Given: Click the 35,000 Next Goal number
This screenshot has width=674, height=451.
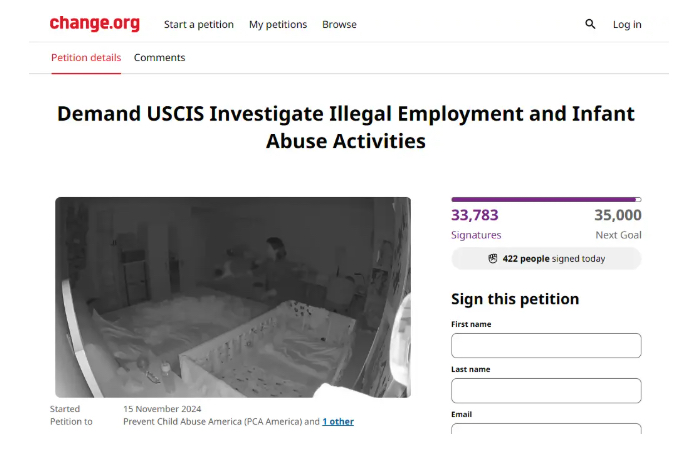Looking at the screenshot, I should [618, 215].
